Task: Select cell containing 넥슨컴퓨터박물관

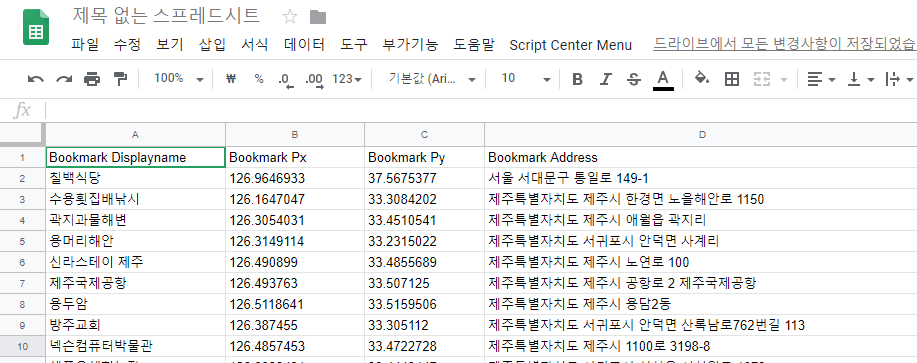Action: click(136, 346)
